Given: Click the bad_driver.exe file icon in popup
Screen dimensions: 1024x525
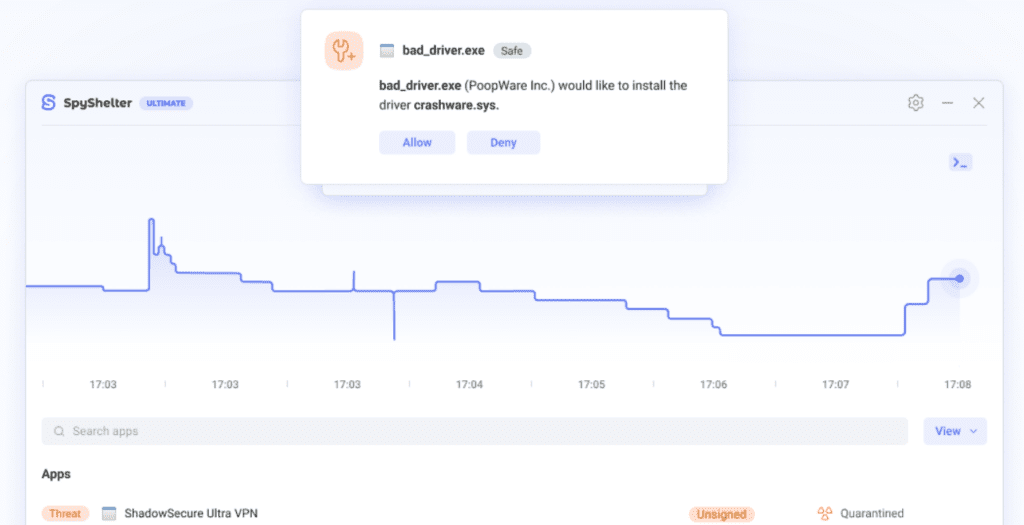Looking at the screenshot, I should [387, 50].
